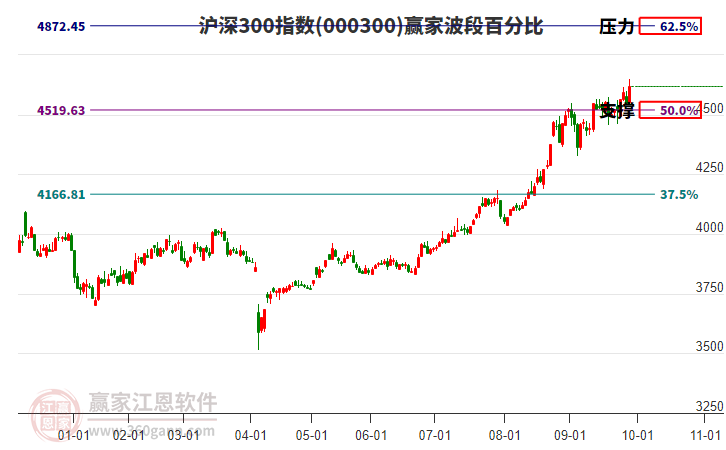Viewport: 726px width, 450px height.
Task: Click the 3500 y-axis value
Action: (x=709, y=346)
